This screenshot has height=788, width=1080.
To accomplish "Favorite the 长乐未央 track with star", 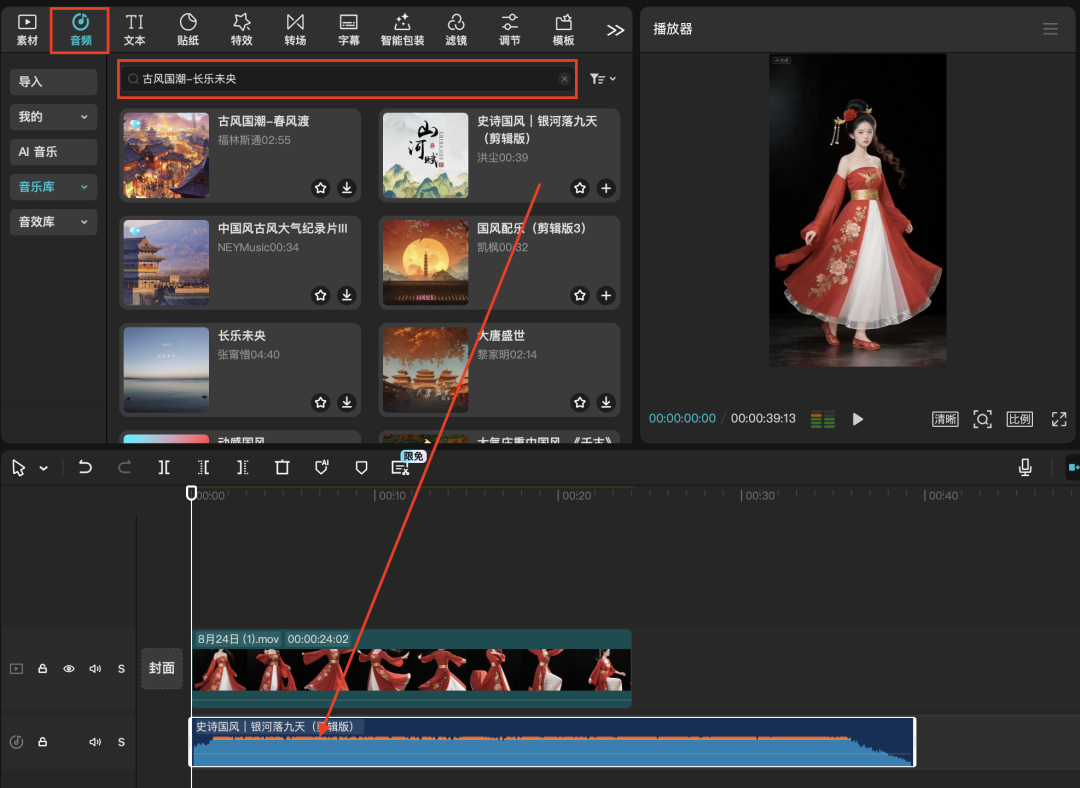I will (x=320, y=402).
